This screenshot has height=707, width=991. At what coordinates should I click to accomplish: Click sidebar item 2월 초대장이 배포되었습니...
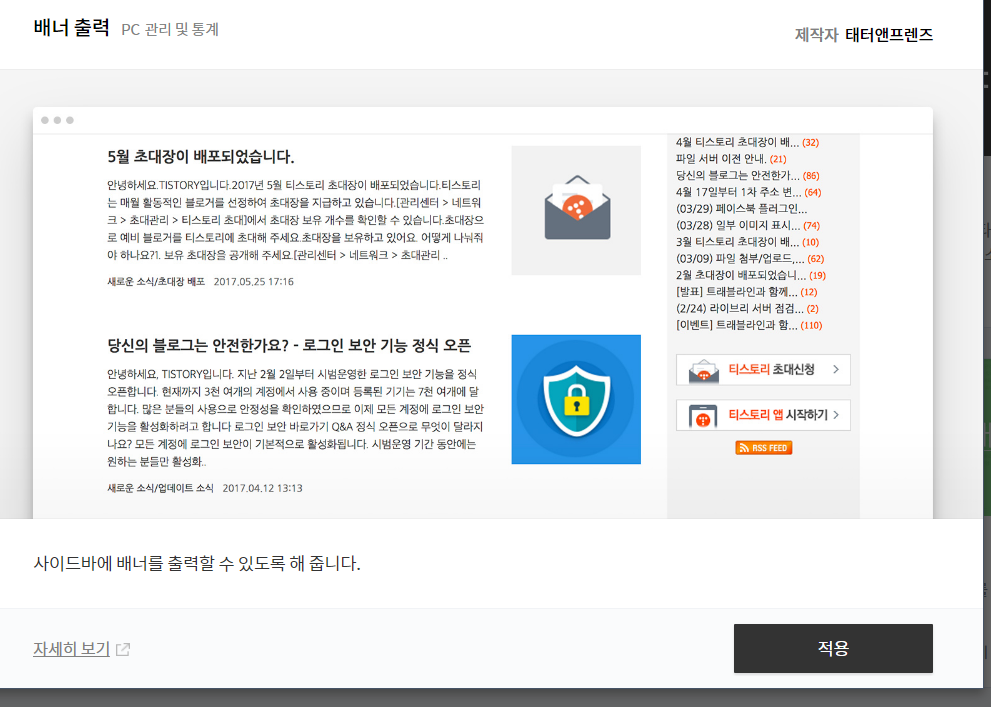pyautogui.click(x=741, y=275)
